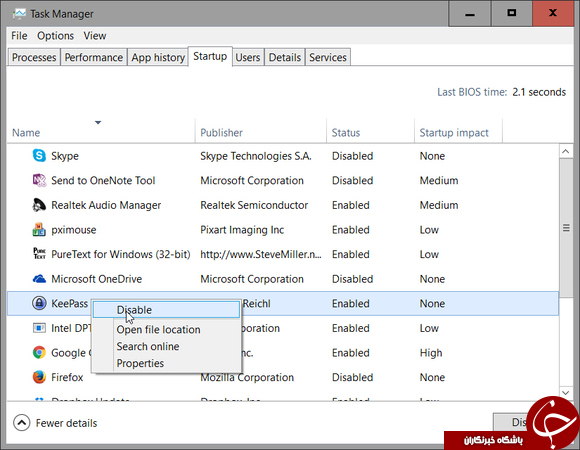This screenshot has width=580, height=450.
Task: Click the PureText app icon
Action: click(x=39, y=254)
